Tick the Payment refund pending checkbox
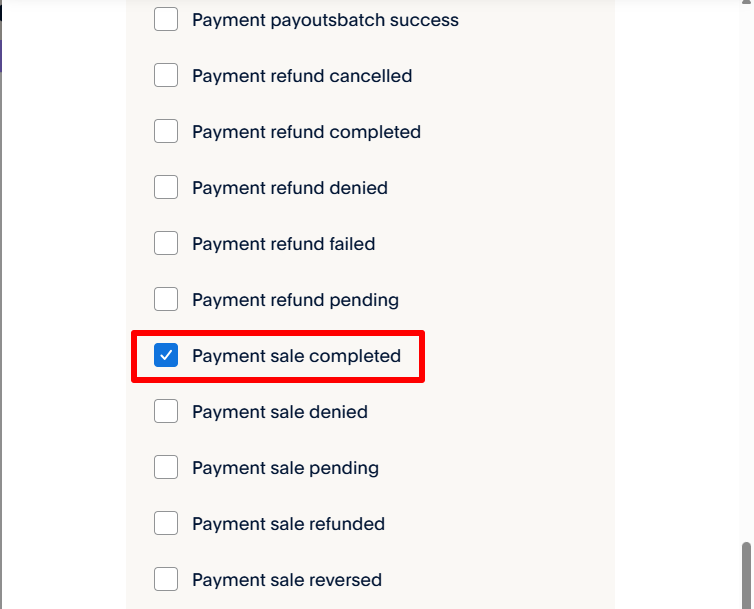 166,300
